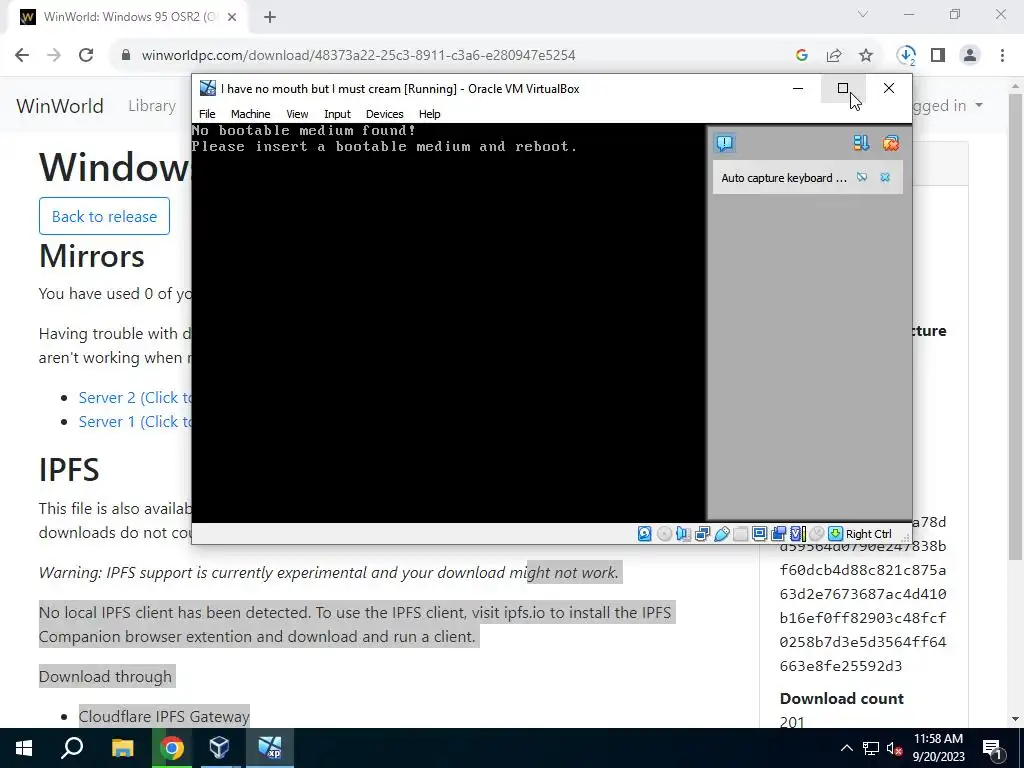This screenshot has height=768, width=1024.
Task: Click the CPU virtualization indicator icon
Action: pos(797,534)
